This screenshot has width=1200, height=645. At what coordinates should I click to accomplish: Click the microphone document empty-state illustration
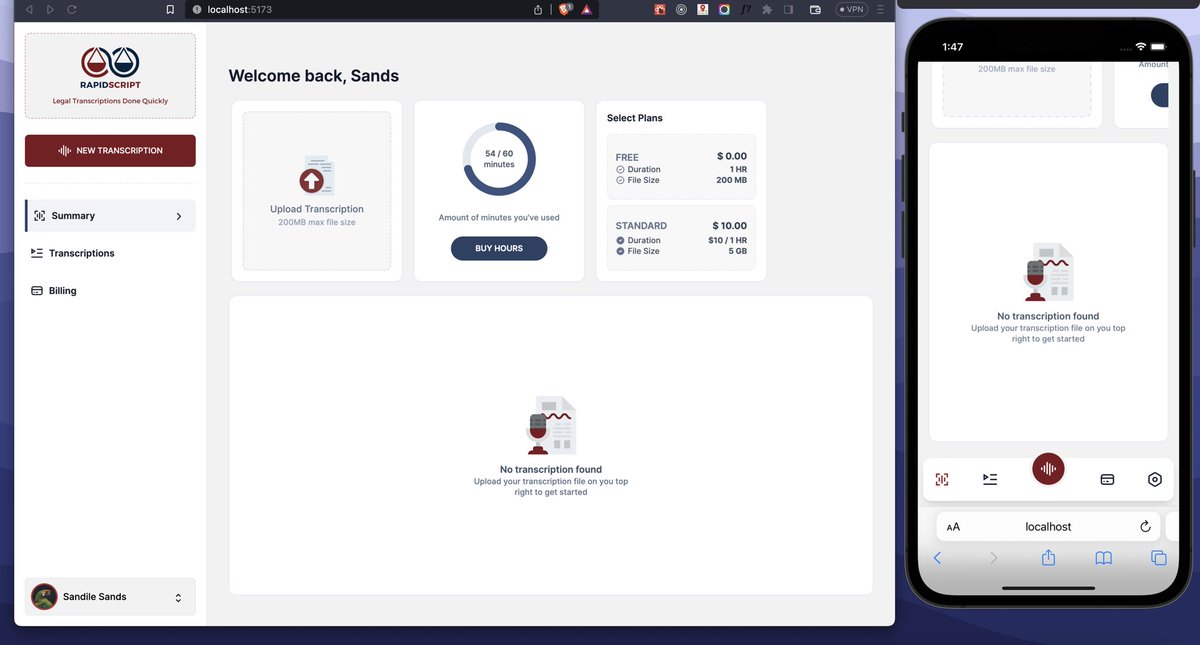point(551,426)
